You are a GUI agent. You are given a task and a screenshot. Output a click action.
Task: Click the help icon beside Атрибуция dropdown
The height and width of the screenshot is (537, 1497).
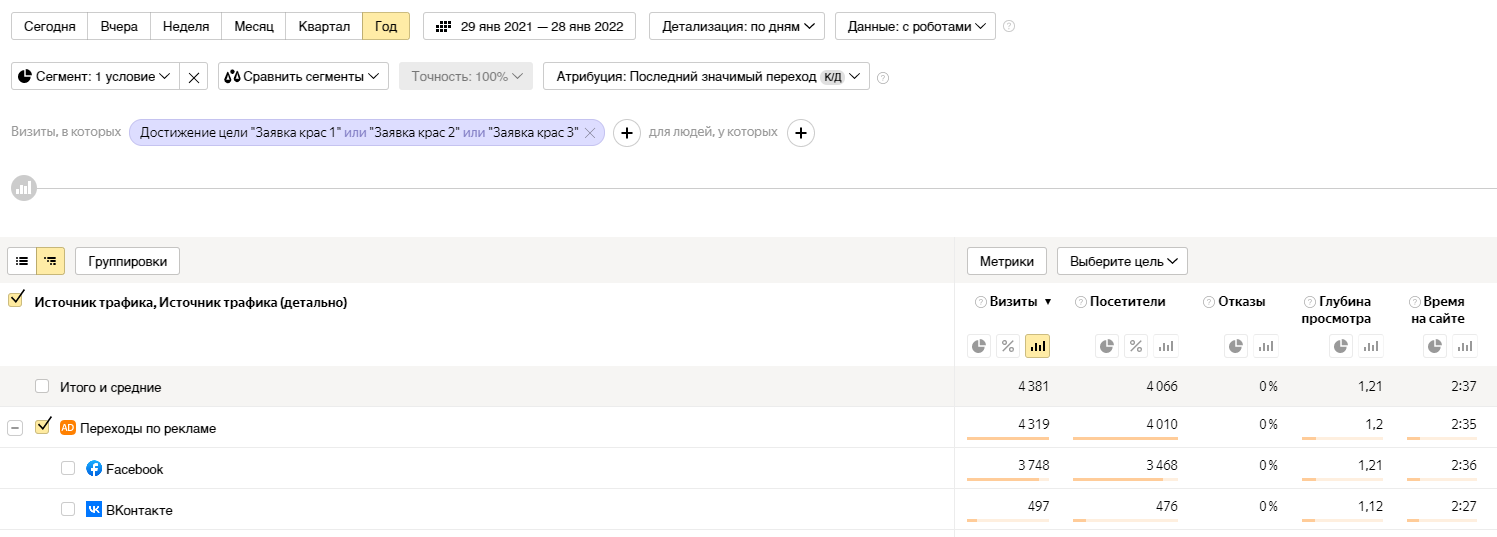pos(883,77)
